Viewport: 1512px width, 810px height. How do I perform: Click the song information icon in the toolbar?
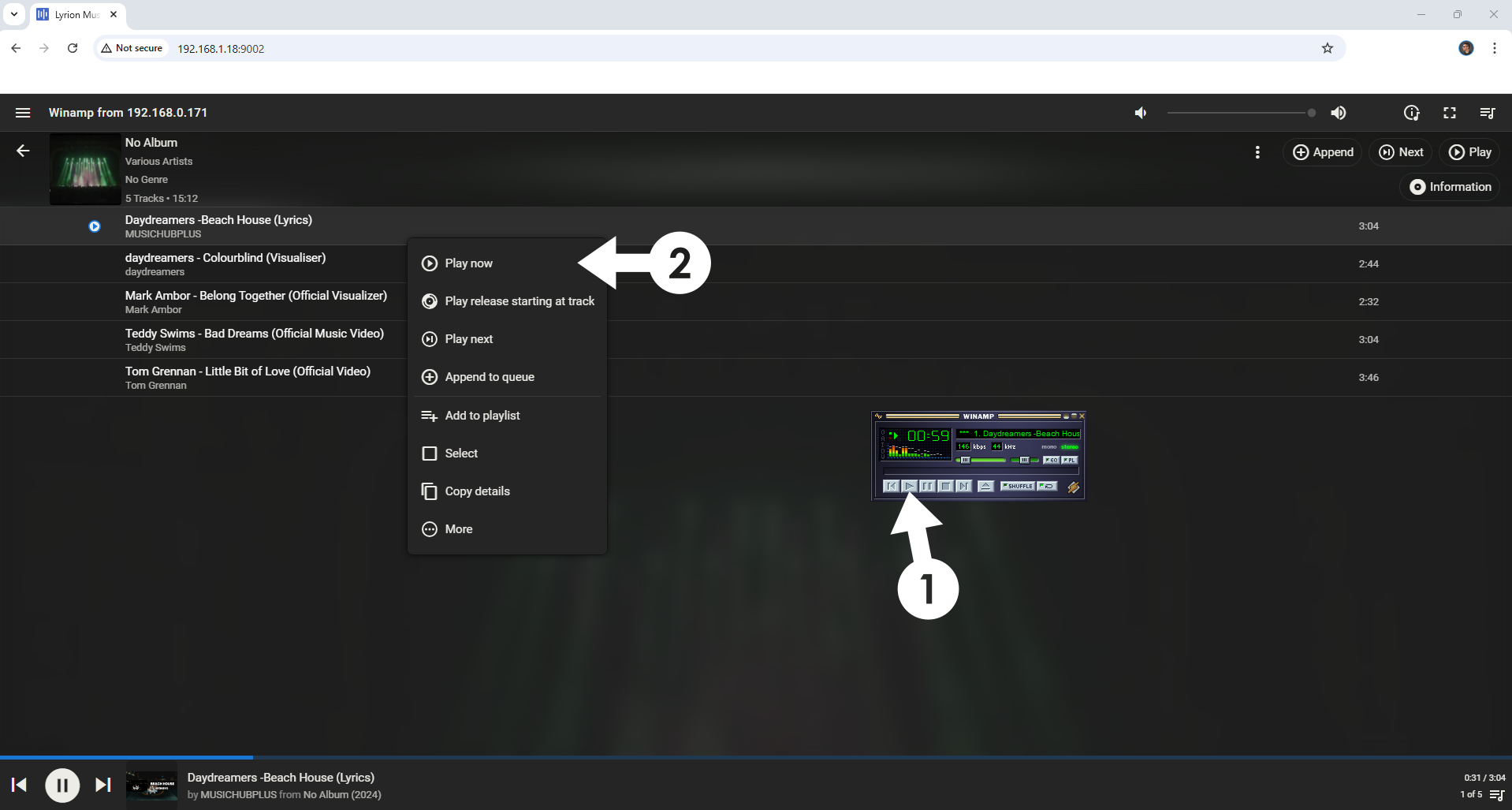(x=1412, y=113)
